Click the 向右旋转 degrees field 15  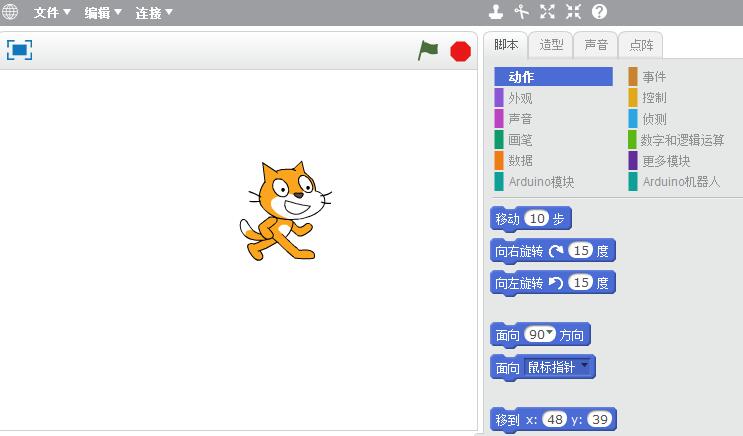[581, 251]
